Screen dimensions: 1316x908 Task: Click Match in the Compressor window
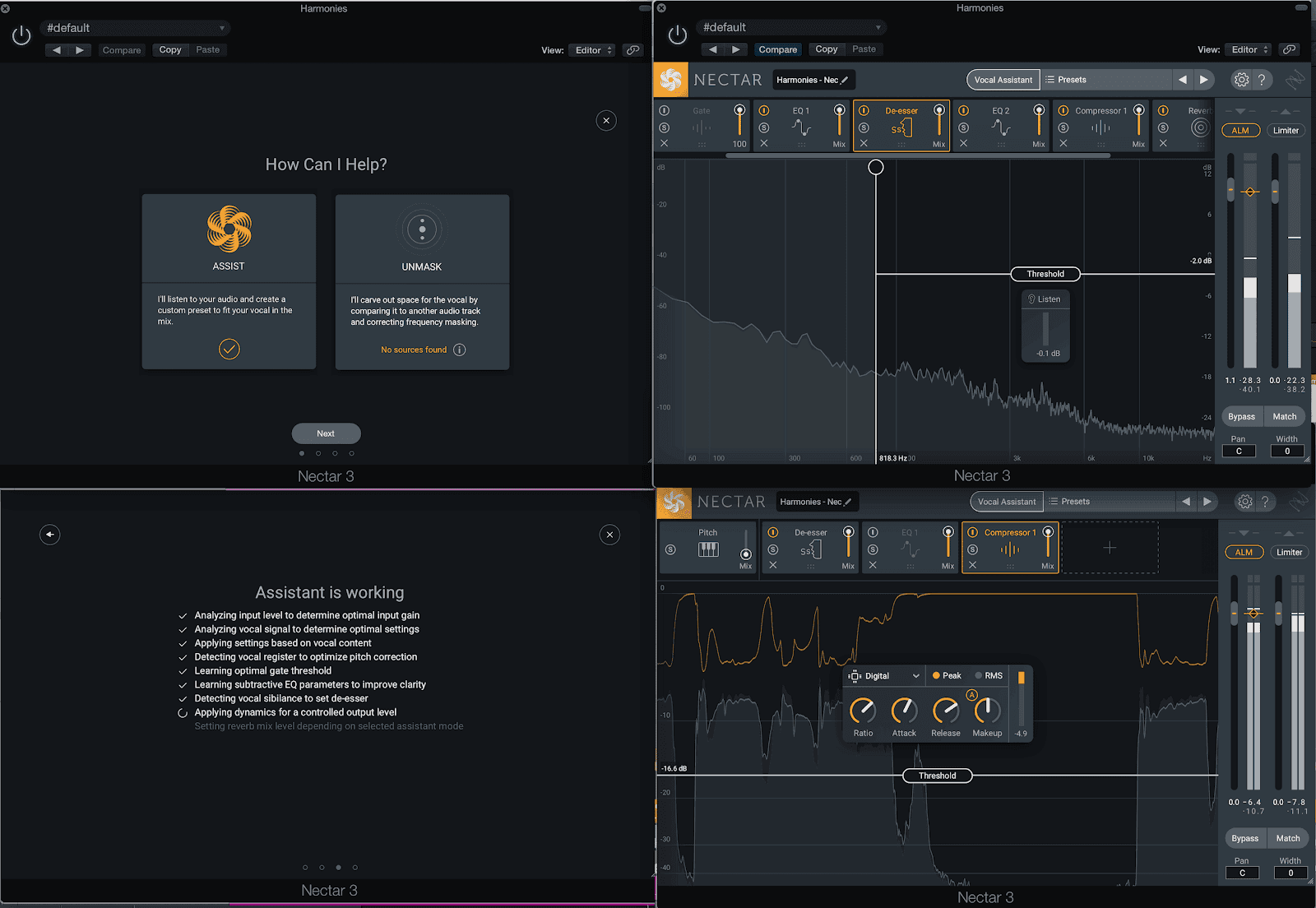click(x=1288, y=839)
